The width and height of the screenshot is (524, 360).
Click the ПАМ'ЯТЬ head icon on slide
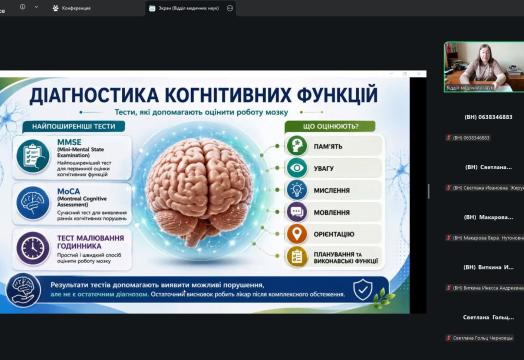[x=296, y=146]
